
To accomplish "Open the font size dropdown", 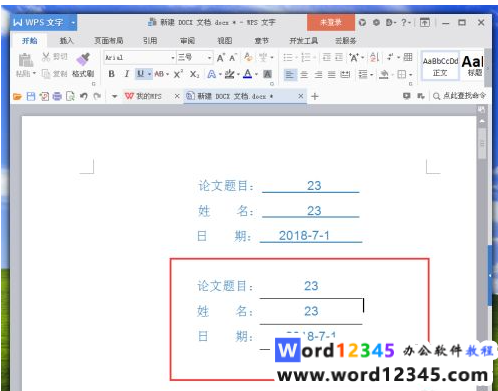I will [209, 58].
